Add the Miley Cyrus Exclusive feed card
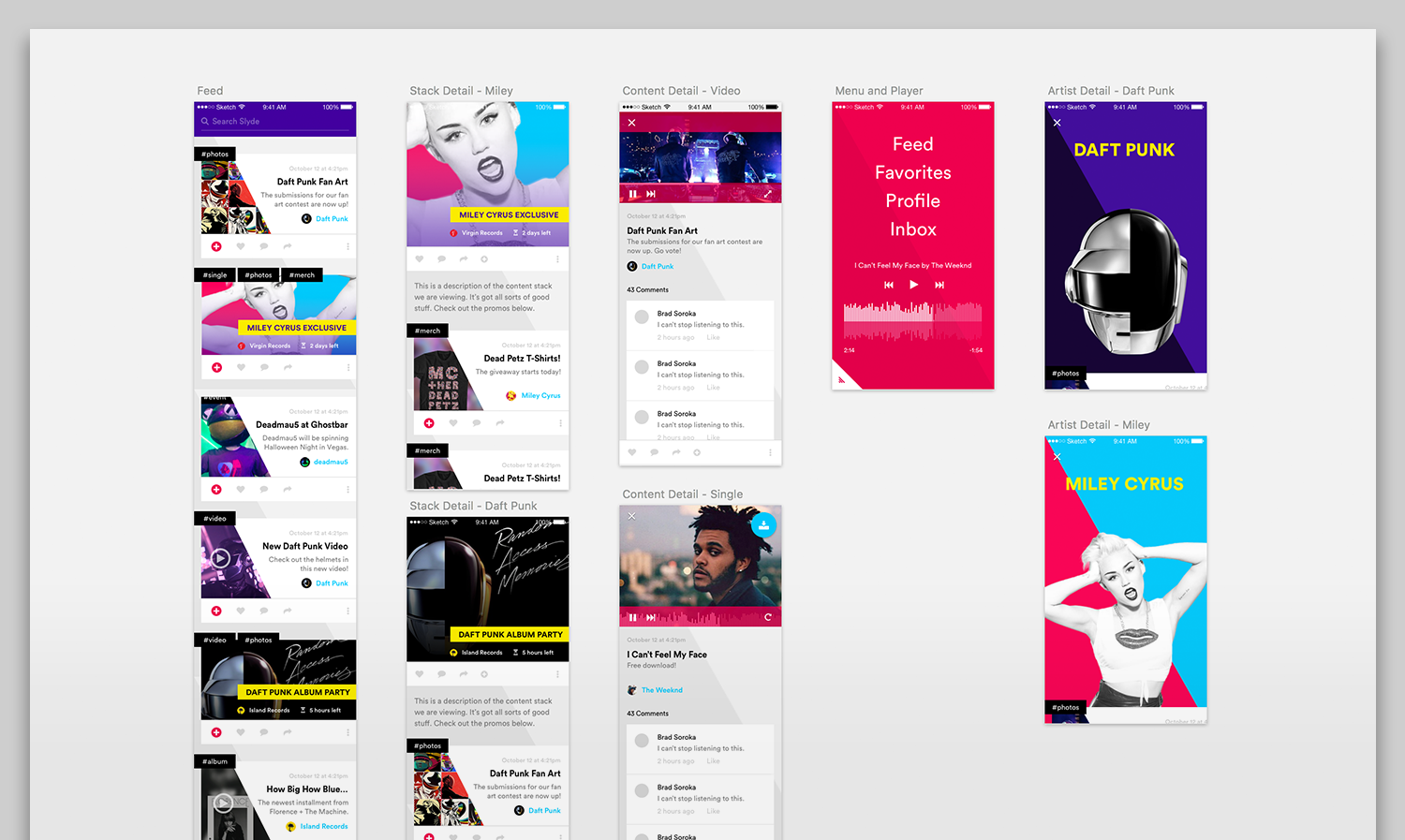Image resolution: width=1405 pixels, height=840 pixels. click(x=216, y=367)
